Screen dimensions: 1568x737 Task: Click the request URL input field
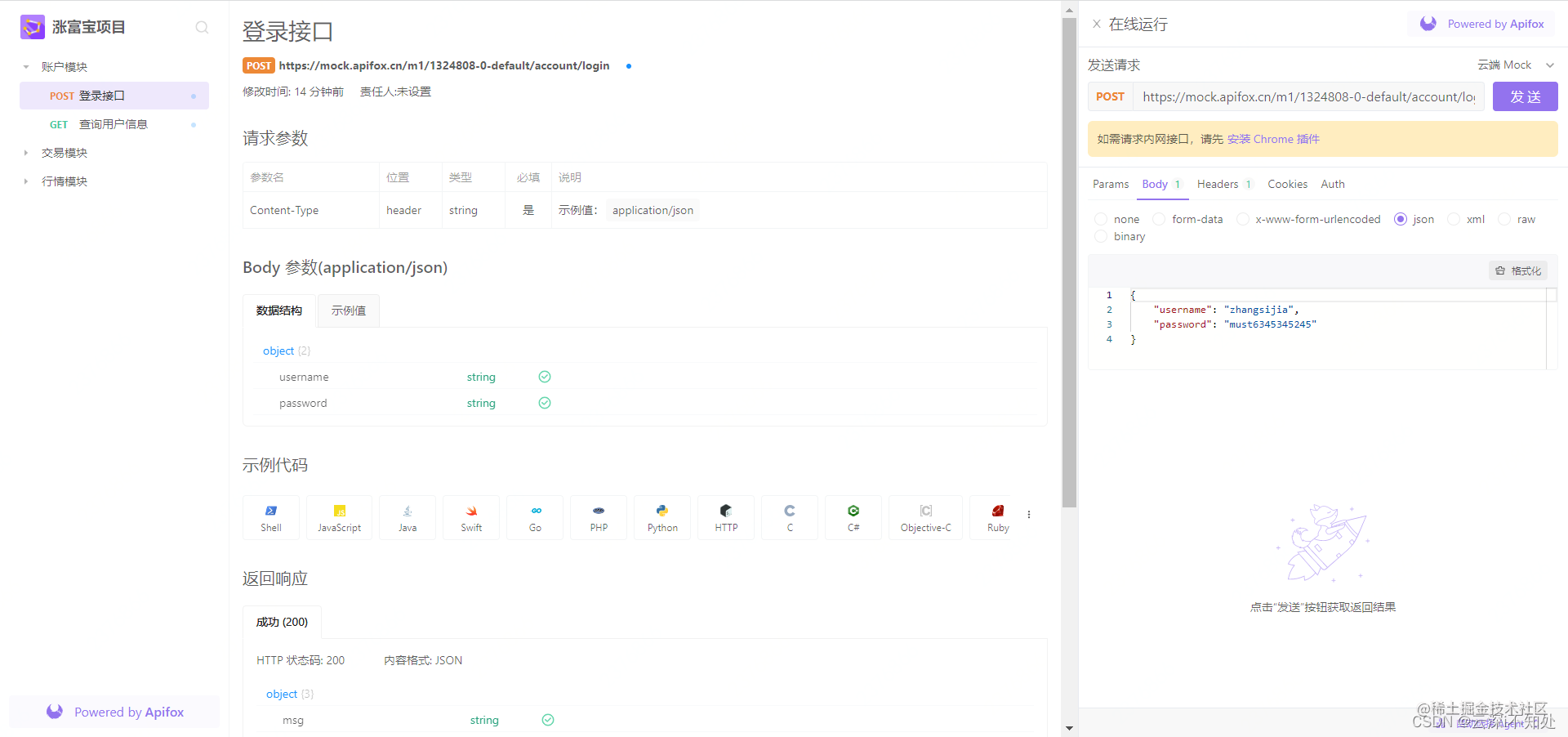click(1308, 96)
